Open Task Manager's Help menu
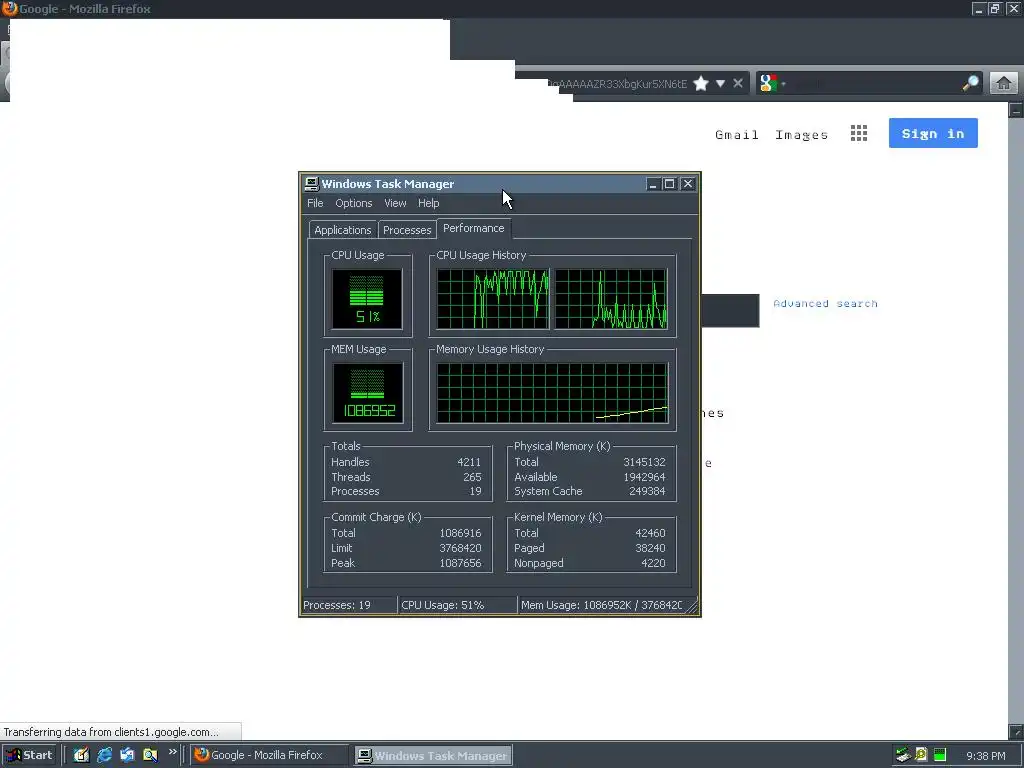This screenshot has width=1024, height=768. tap(428, 203)
